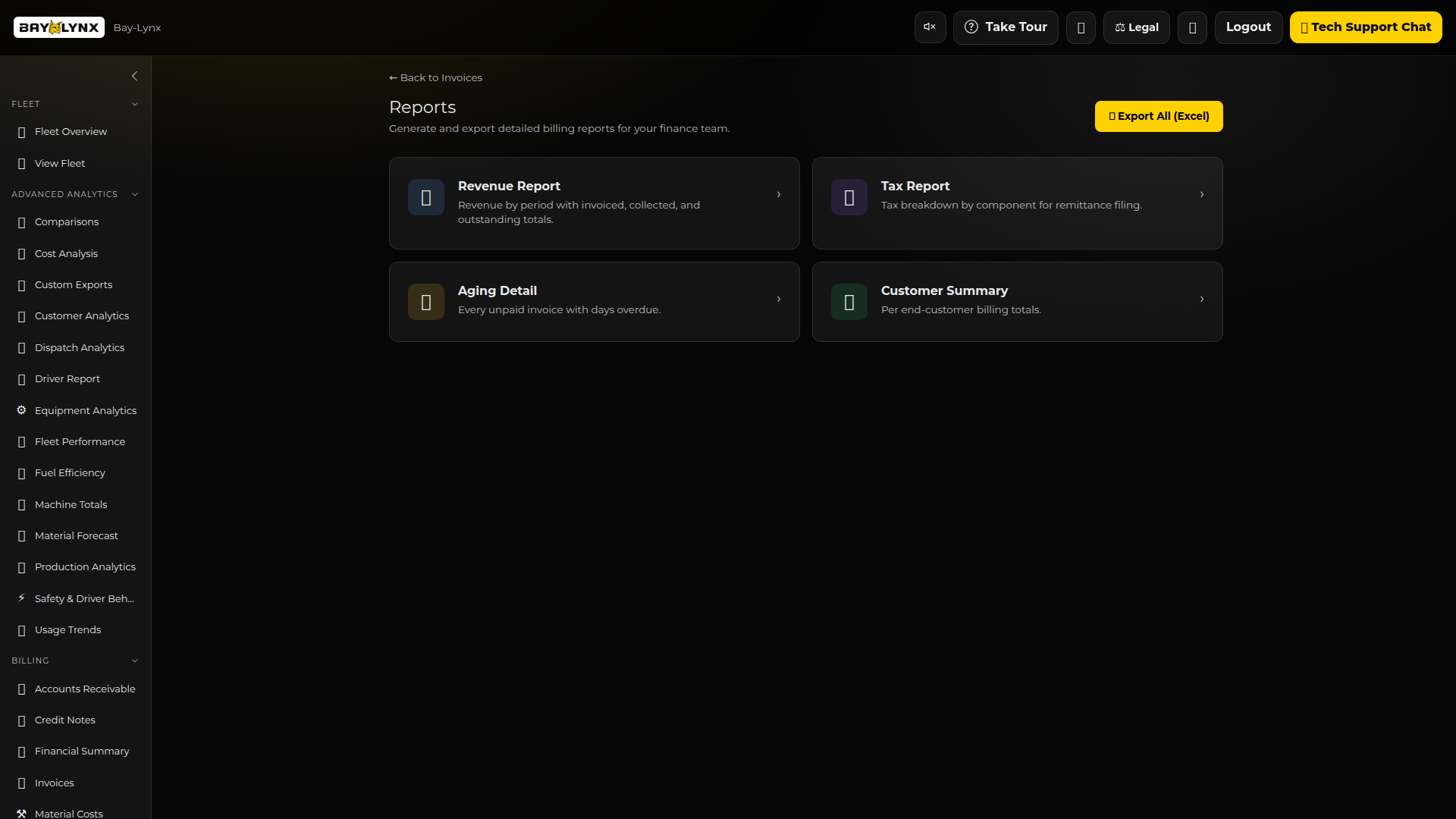Click the Customer Summary card icon
1456x819 pixels.
pos(849,303)
